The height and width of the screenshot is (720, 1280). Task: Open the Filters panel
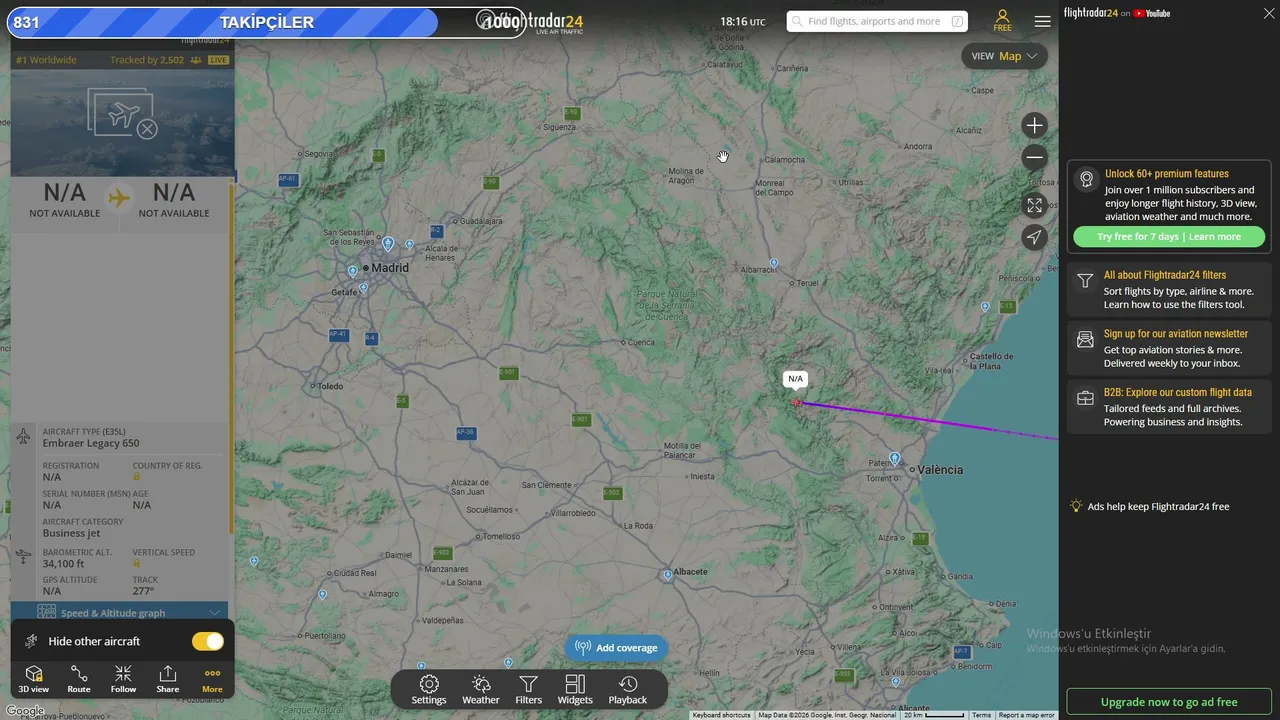[529, 689]
